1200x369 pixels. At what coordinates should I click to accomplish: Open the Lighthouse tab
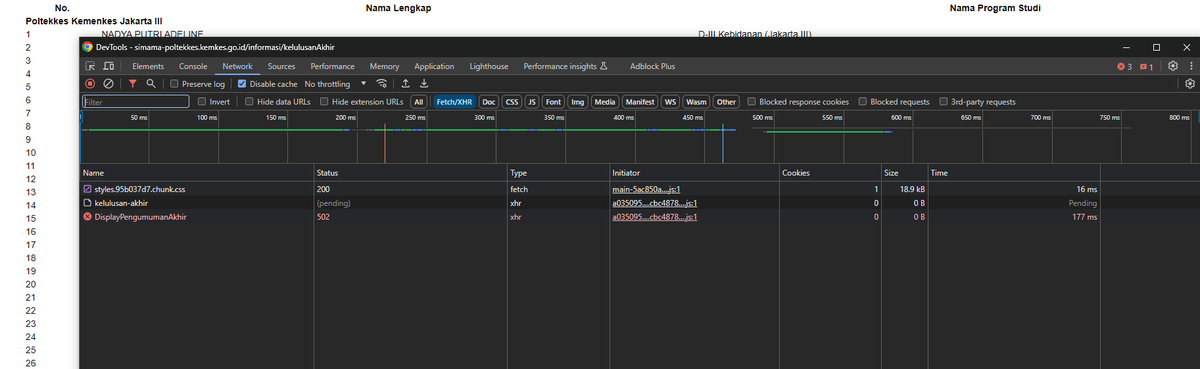489,66
